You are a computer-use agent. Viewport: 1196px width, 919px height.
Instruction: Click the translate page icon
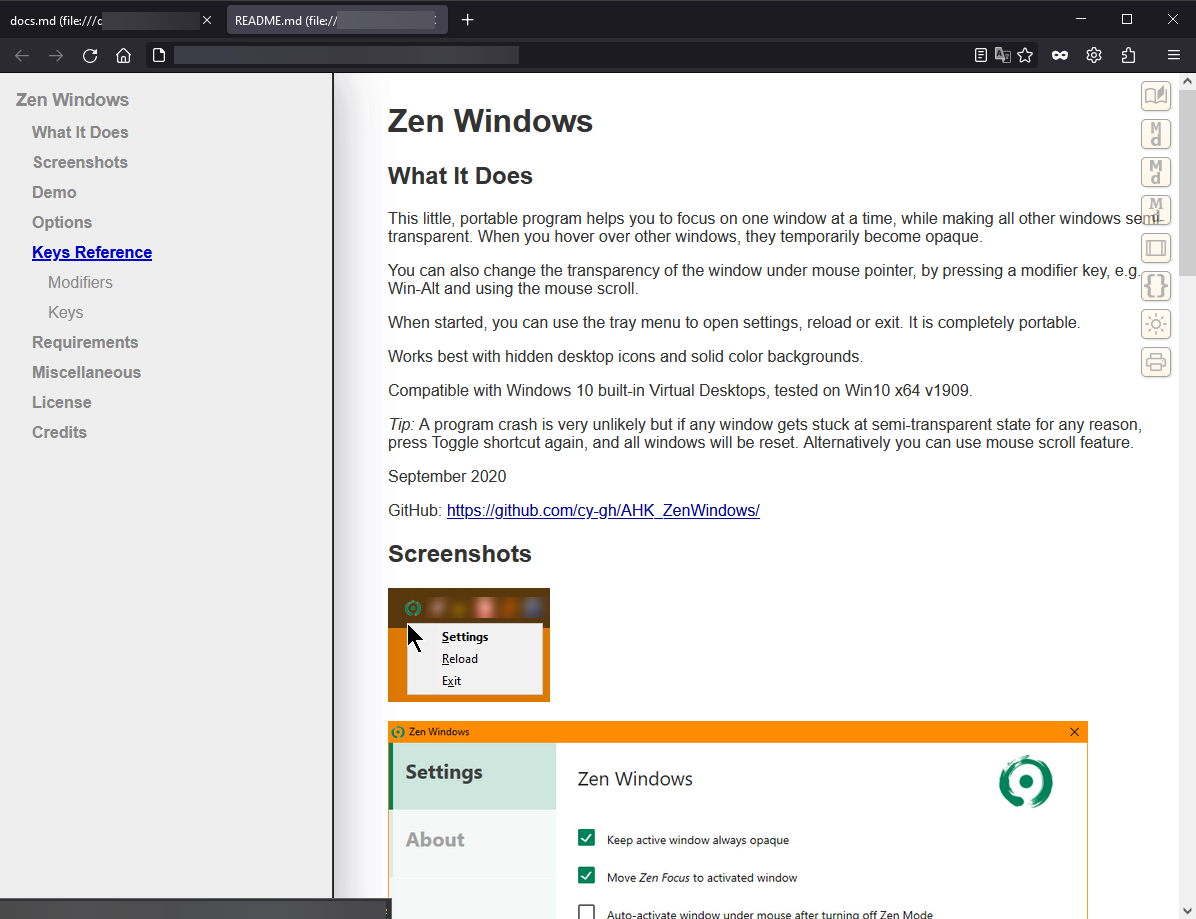point(1003,55)
